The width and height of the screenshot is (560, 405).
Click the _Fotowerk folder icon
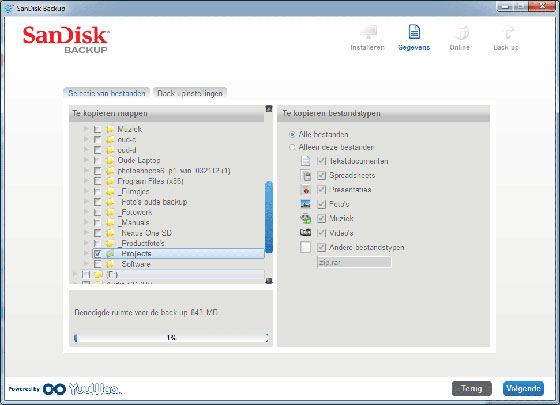[110, 212]
